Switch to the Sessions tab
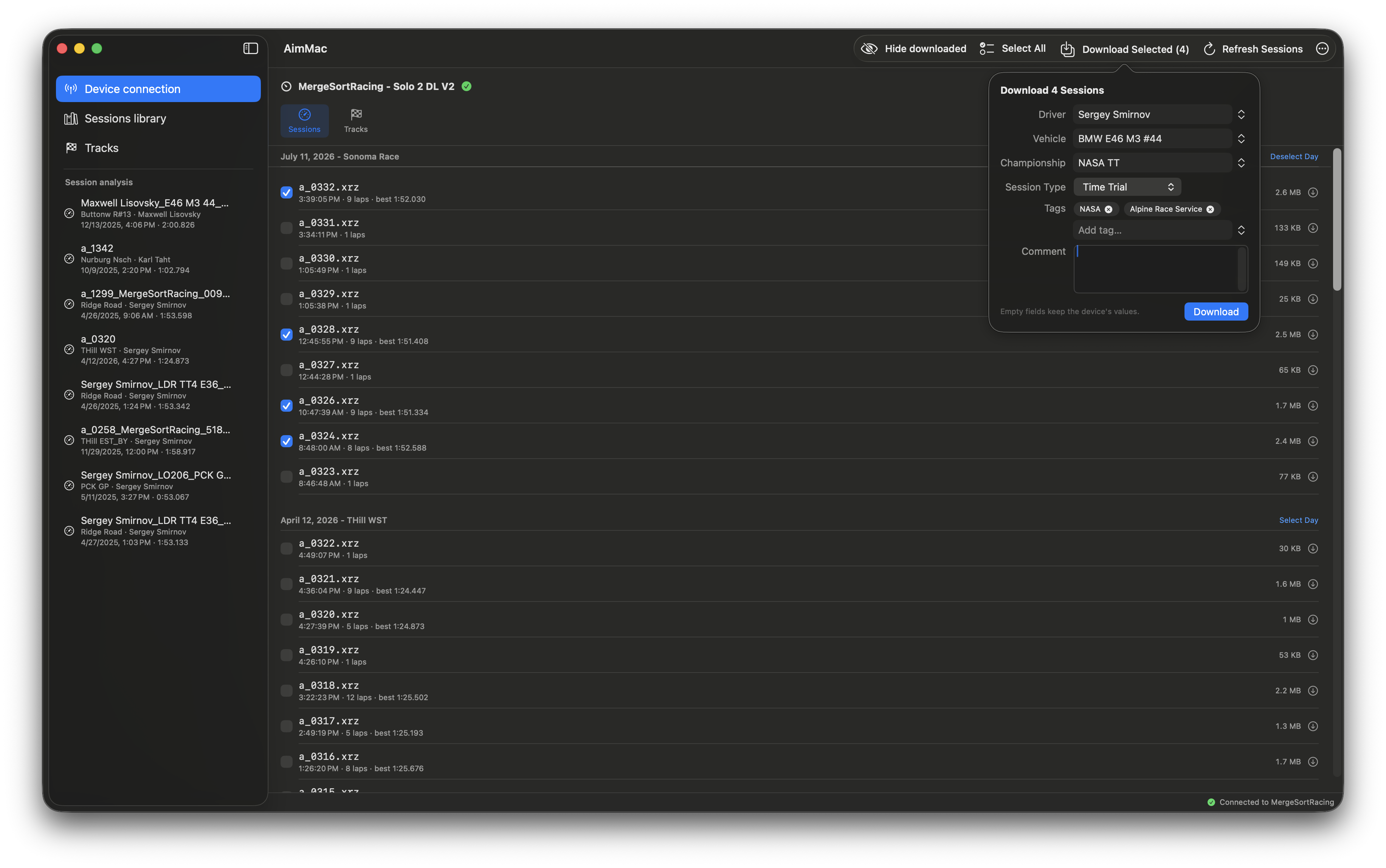Viewport: 1386px width, 868px height. tap(304, 121)
